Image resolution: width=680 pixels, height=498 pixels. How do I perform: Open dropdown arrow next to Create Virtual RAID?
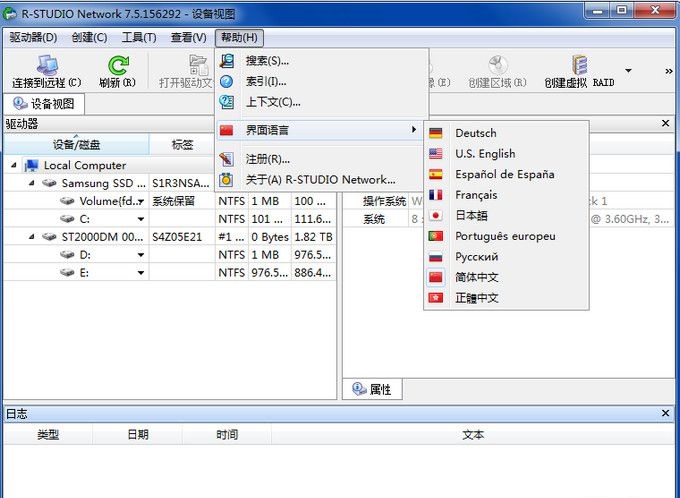[x=628, y=70]
